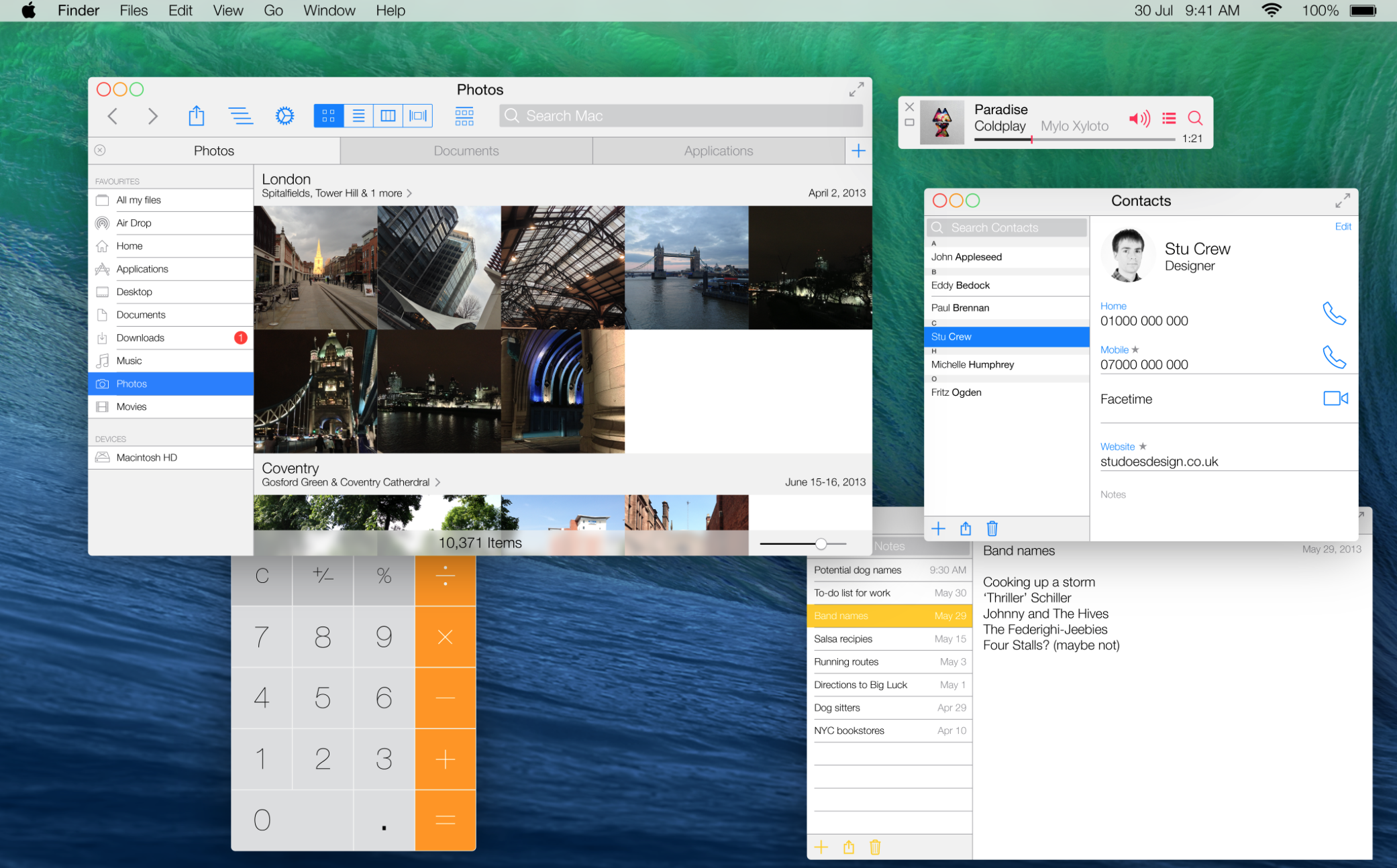Add a new note with plus icon
The image size is (1397, 868).
[x=821, y=847]
